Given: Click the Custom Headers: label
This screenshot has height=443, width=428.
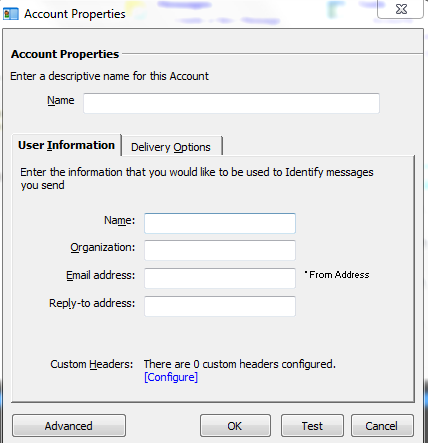Looking at the screenshot, I should [92, 364].
